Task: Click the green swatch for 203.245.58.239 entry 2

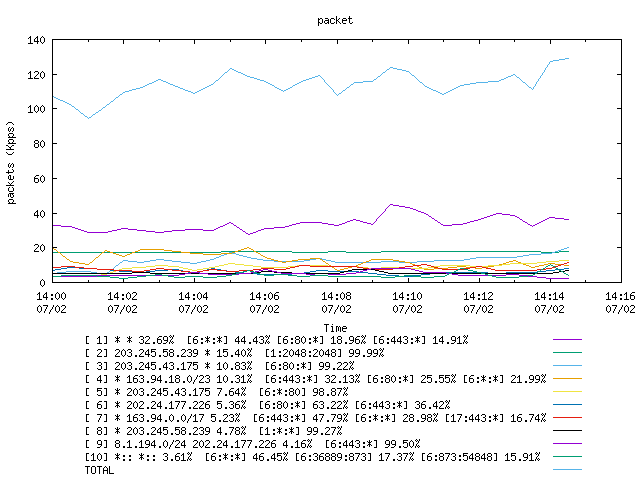Action: [567, 353]
